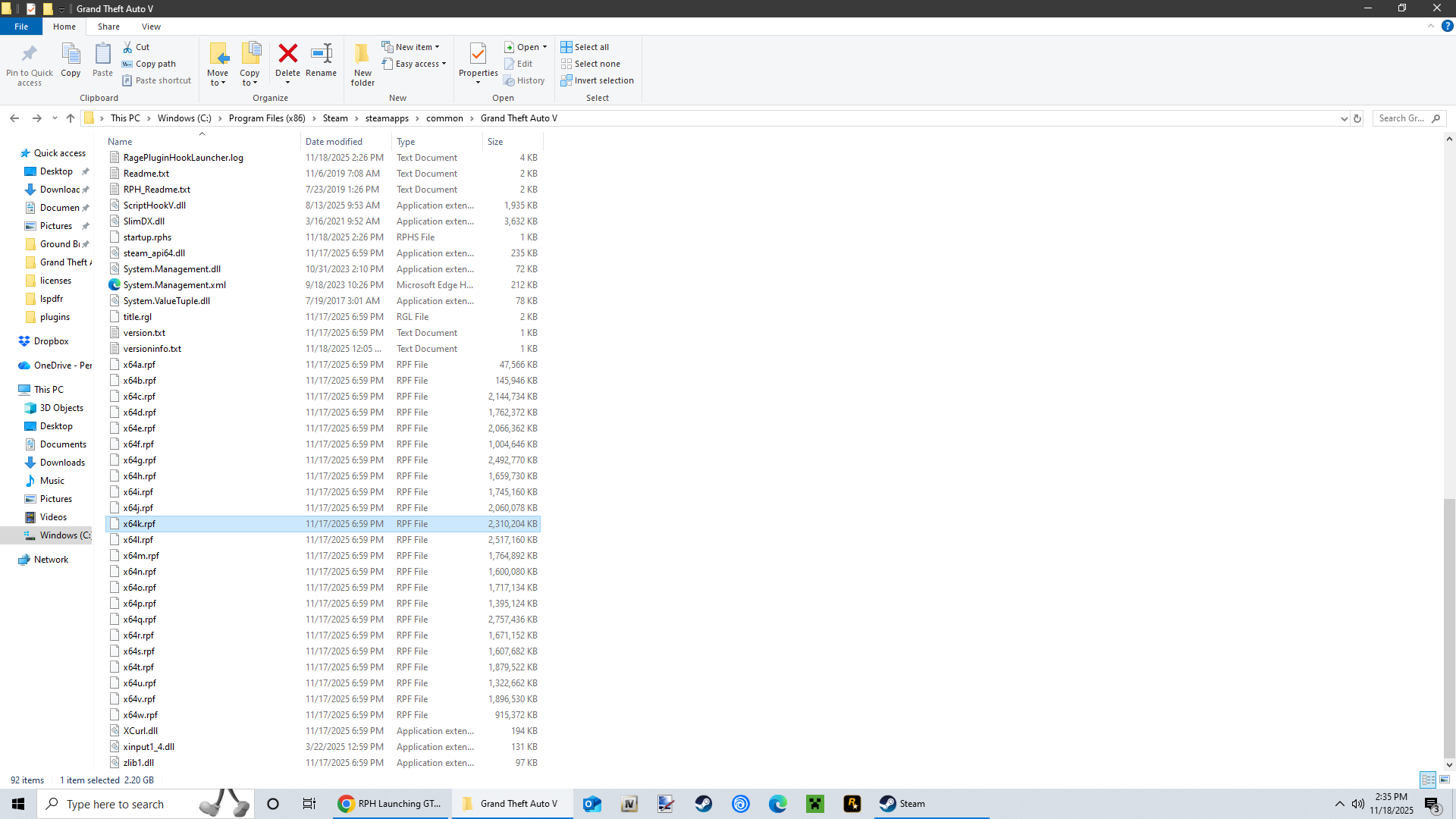Switch to details view toggle
This screenshot has width=1456, height=819.
[1428, 780]
